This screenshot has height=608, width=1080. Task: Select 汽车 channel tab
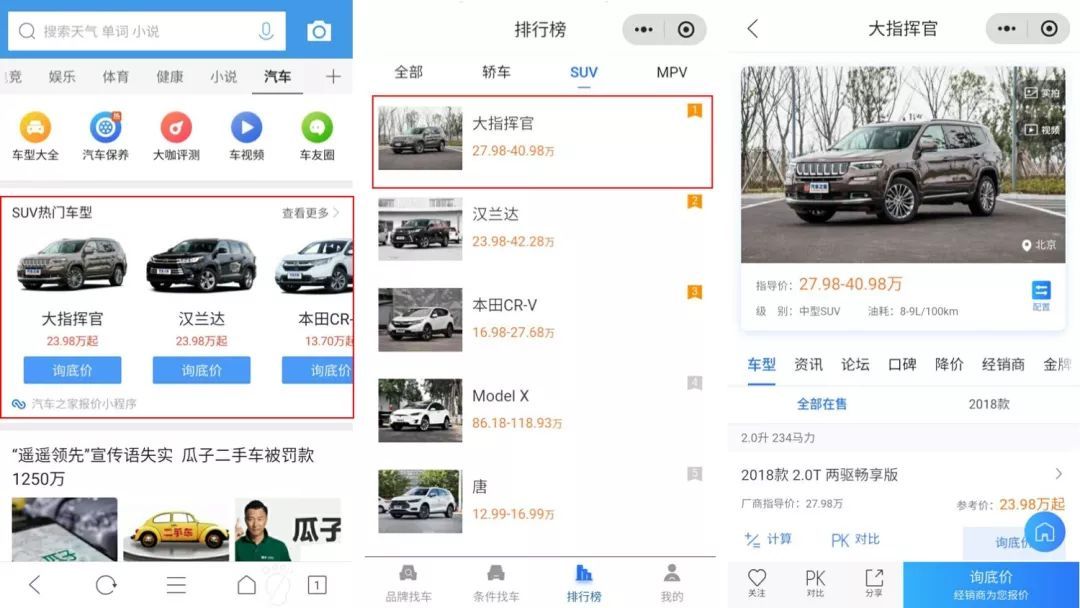278,76
